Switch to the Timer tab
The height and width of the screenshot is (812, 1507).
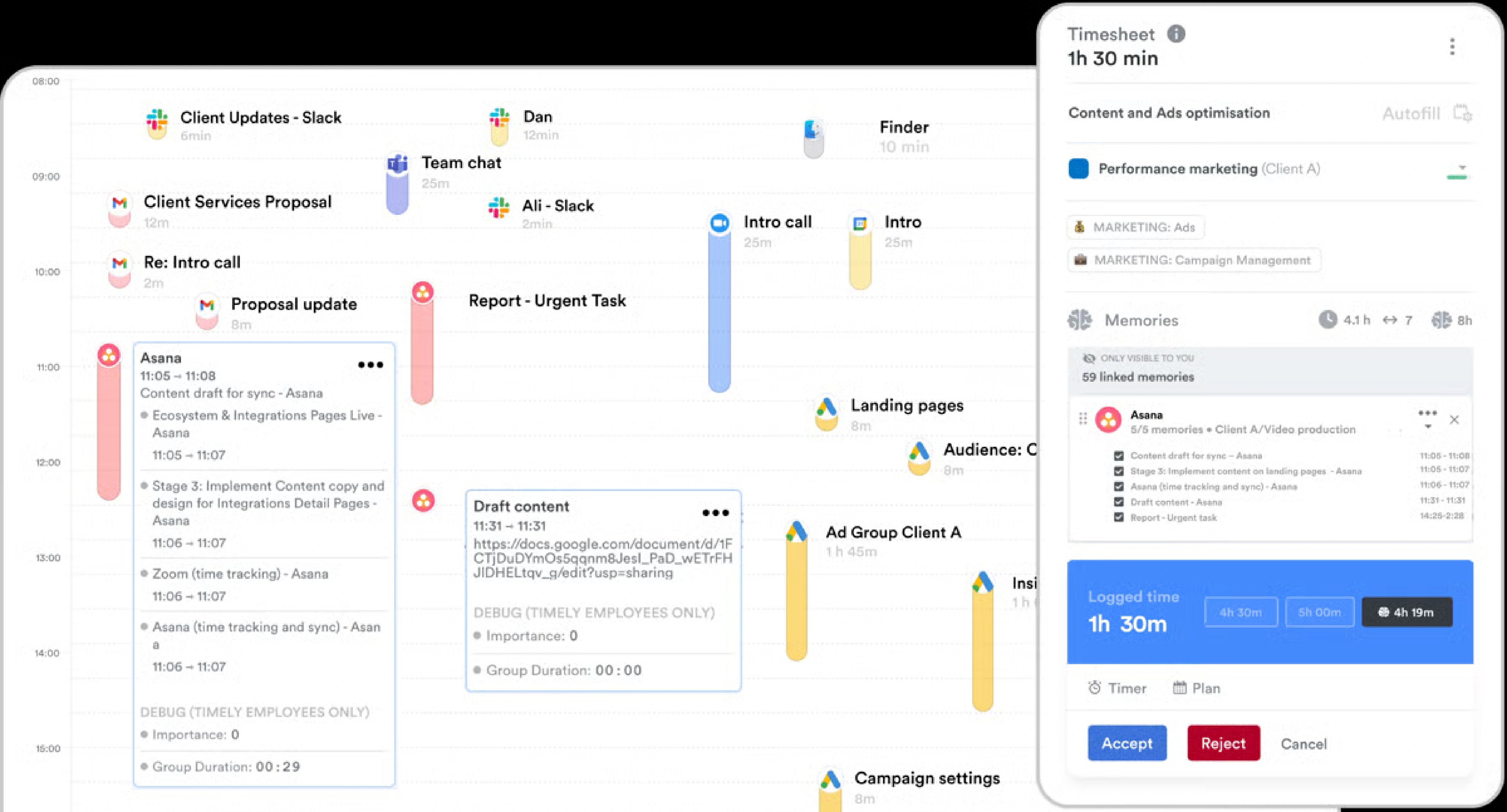click(1117, 688)
